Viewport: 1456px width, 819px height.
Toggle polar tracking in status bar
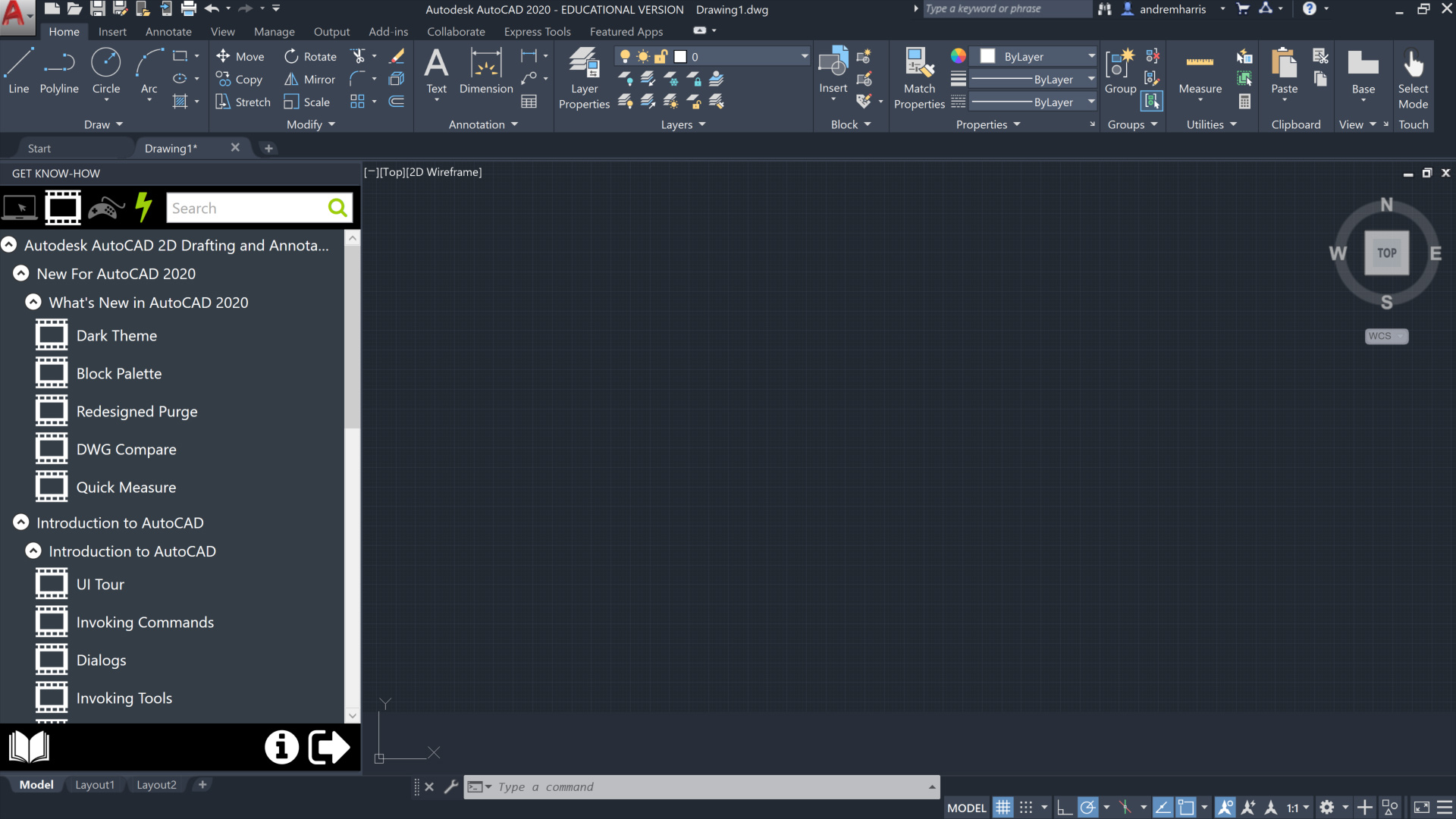coord(1087,808)
